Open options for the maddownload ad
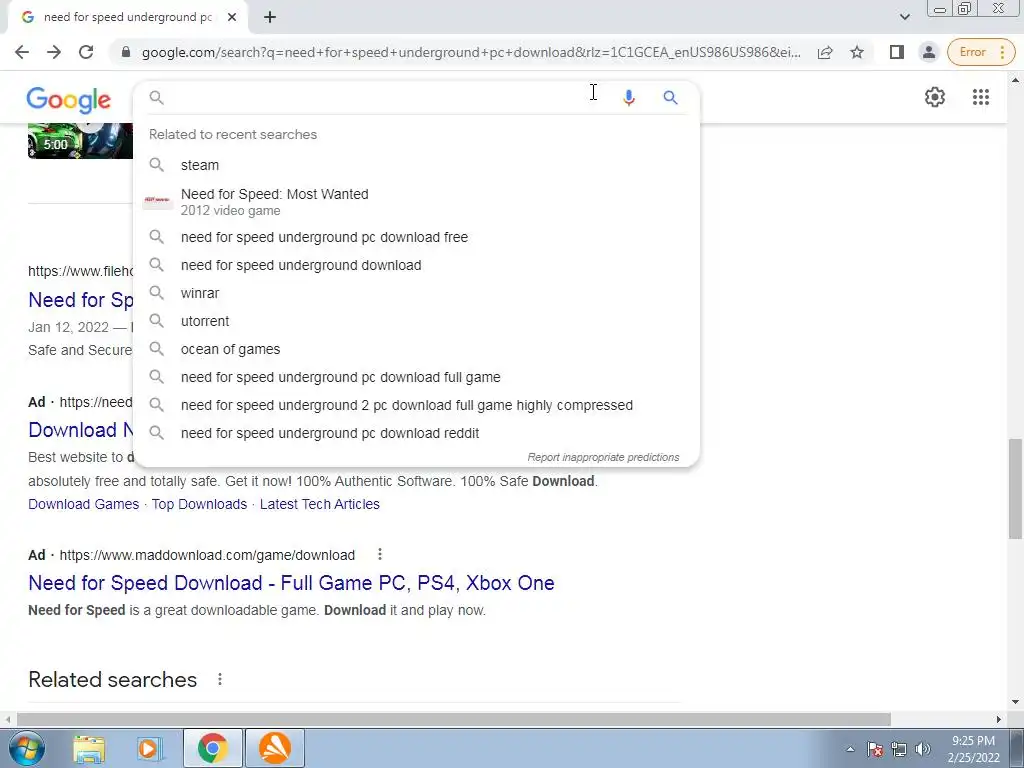The image size is (1024, 768). [x=379, y=554]
